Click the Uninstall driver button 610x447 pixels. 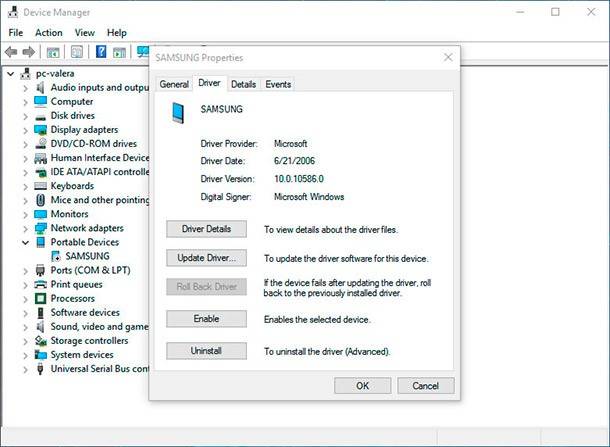206,351
